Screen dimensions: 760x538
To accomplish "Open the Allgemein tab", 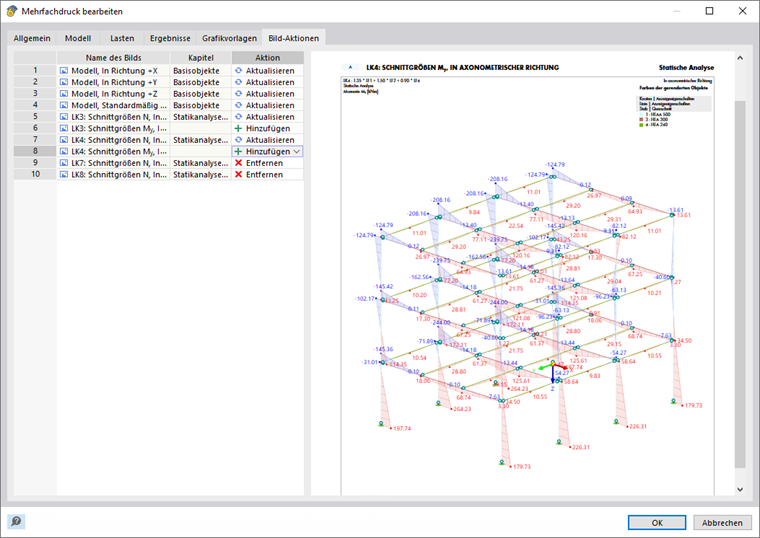I will [x=32, y=38].
